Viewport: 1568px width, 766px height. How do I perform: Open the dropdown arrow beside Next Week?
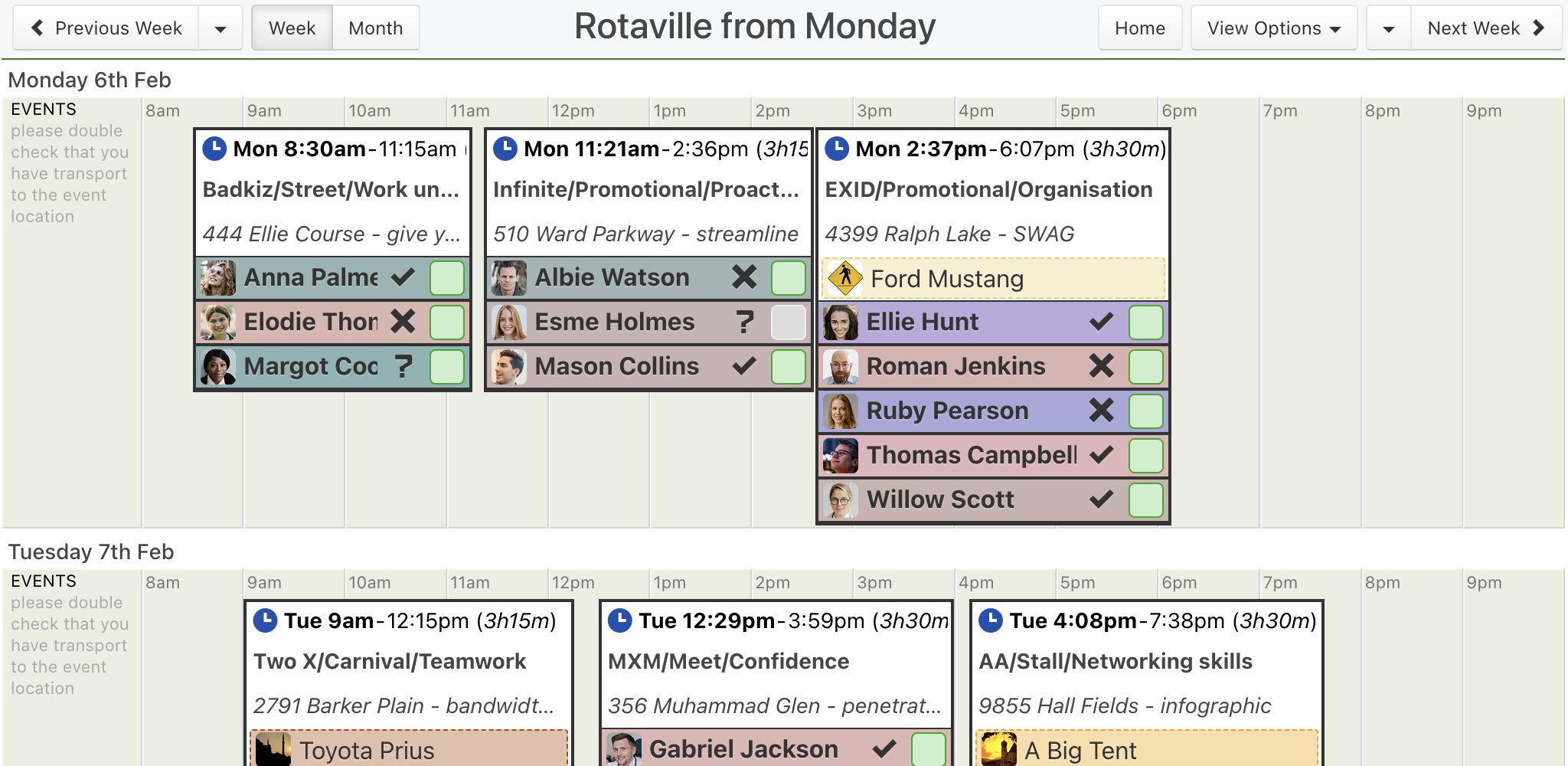pos(1388,28)
